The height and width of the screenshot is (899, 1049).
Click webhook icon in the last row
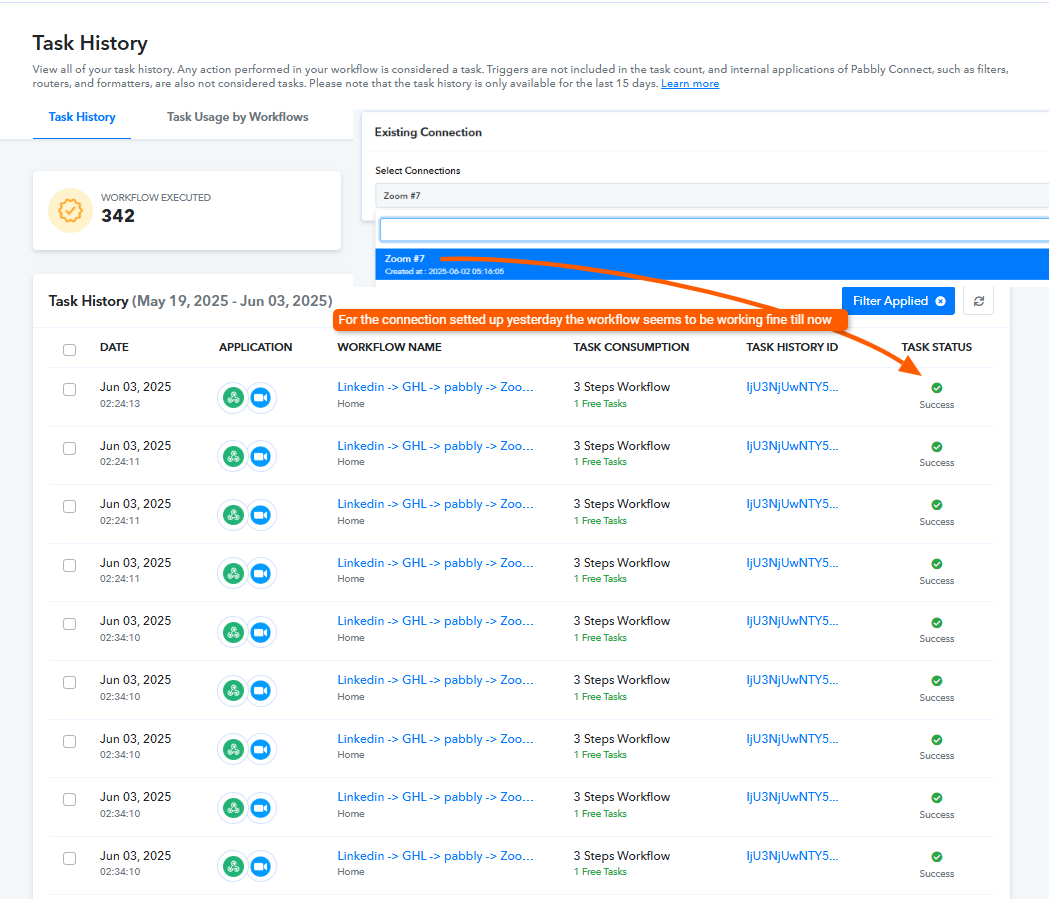(233, 867)
